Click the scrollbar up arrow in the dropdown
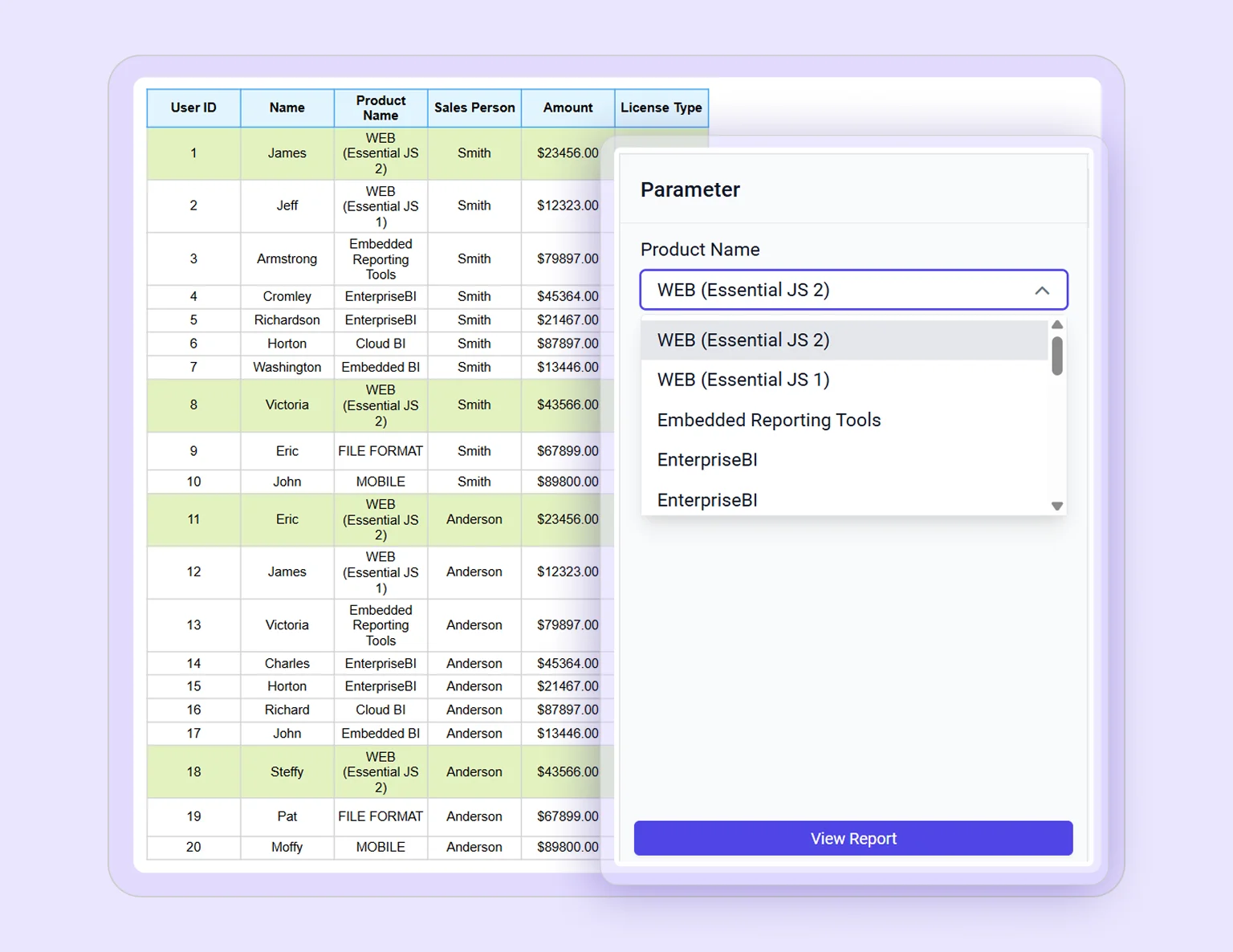This screenshot has width=1233, height=952. click(x=1057, y=324)
